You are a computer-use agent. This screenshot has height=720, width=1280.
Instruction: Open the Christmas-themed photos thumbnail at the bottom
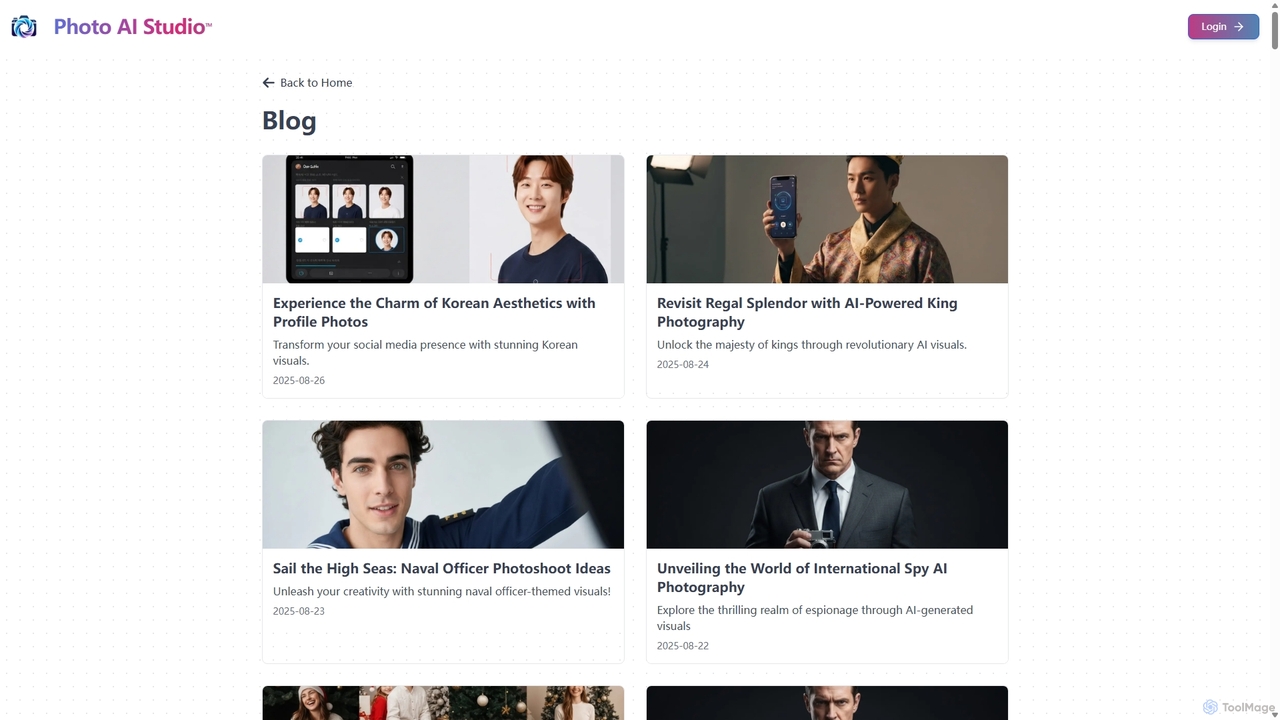pos(443,703)
